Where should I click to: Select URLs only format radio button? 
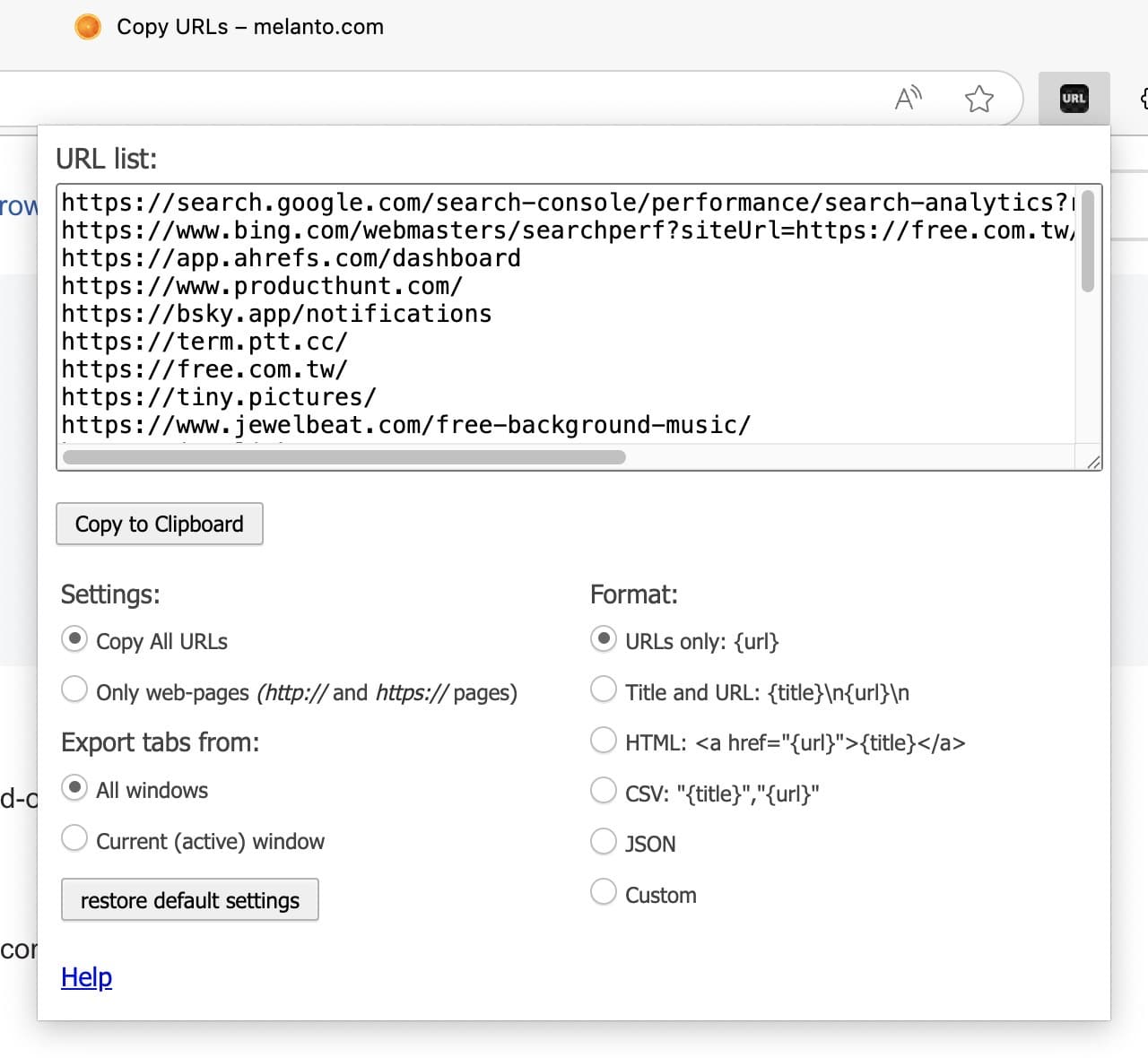(x=604, y=639)
